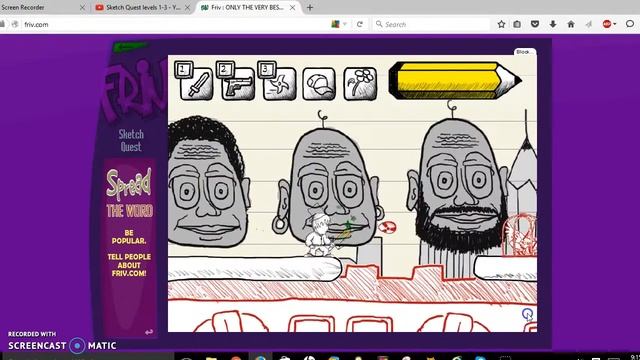Click the Sketch Quest game title
This screenshot has width=640, height=360.
(x=131, y=140)
